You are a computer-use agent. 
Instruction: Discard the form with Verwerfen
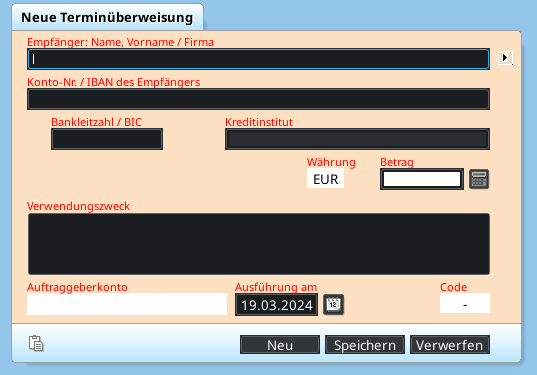coord(450,345)
